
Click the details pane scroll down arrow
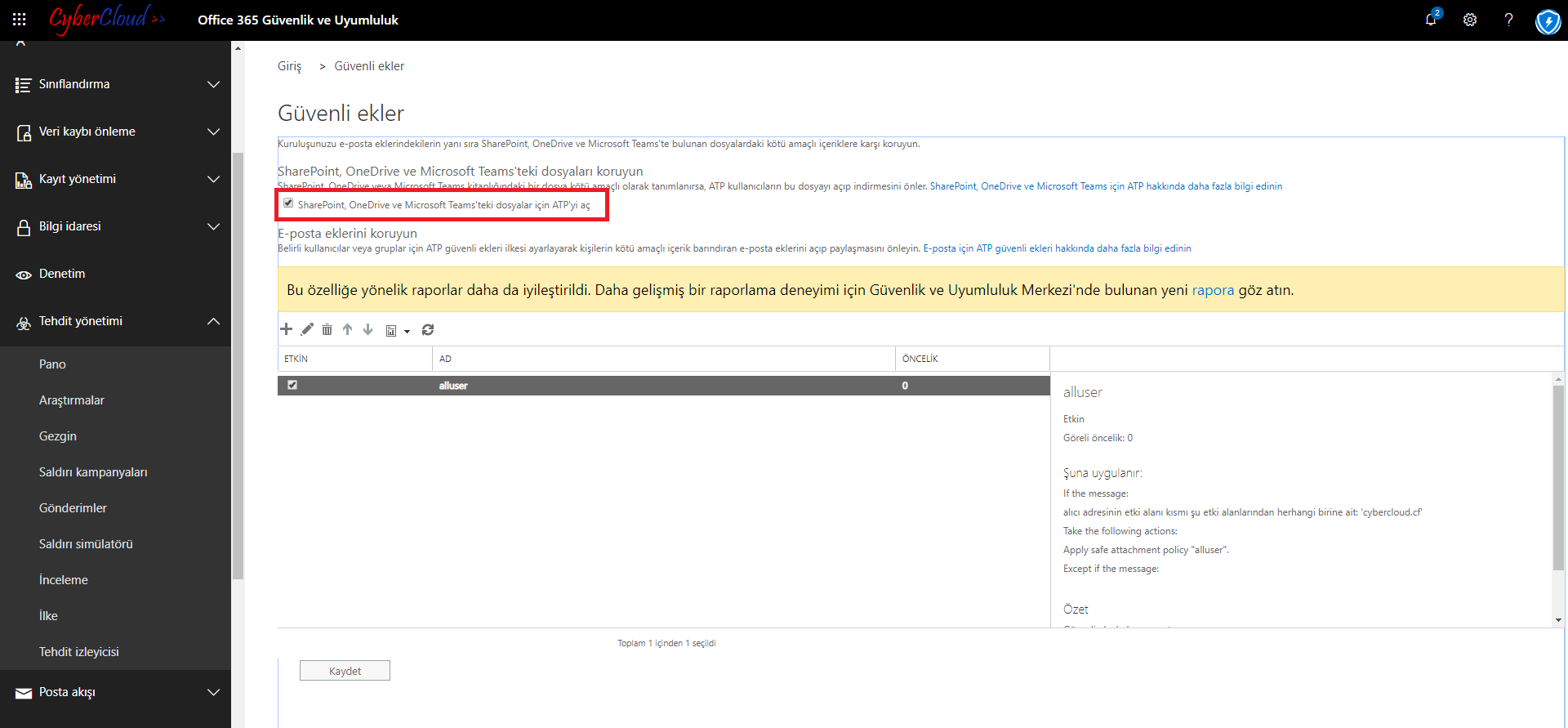pos(1558,620)
